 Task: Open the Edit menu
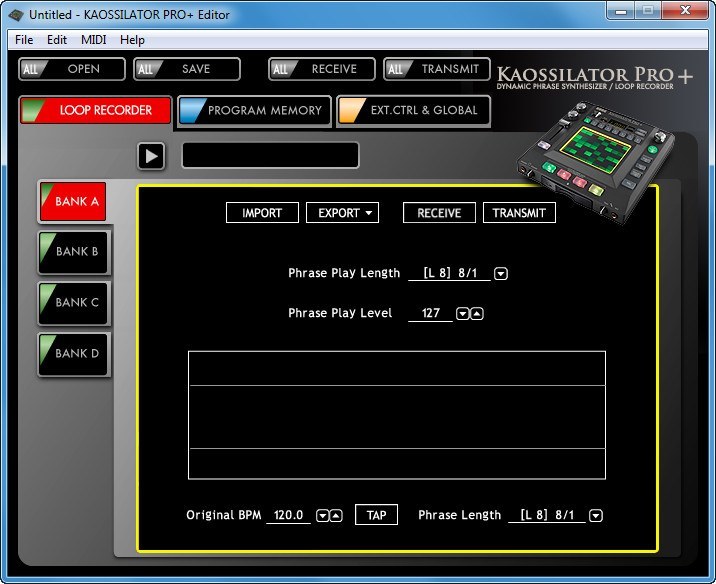[57, 40]
